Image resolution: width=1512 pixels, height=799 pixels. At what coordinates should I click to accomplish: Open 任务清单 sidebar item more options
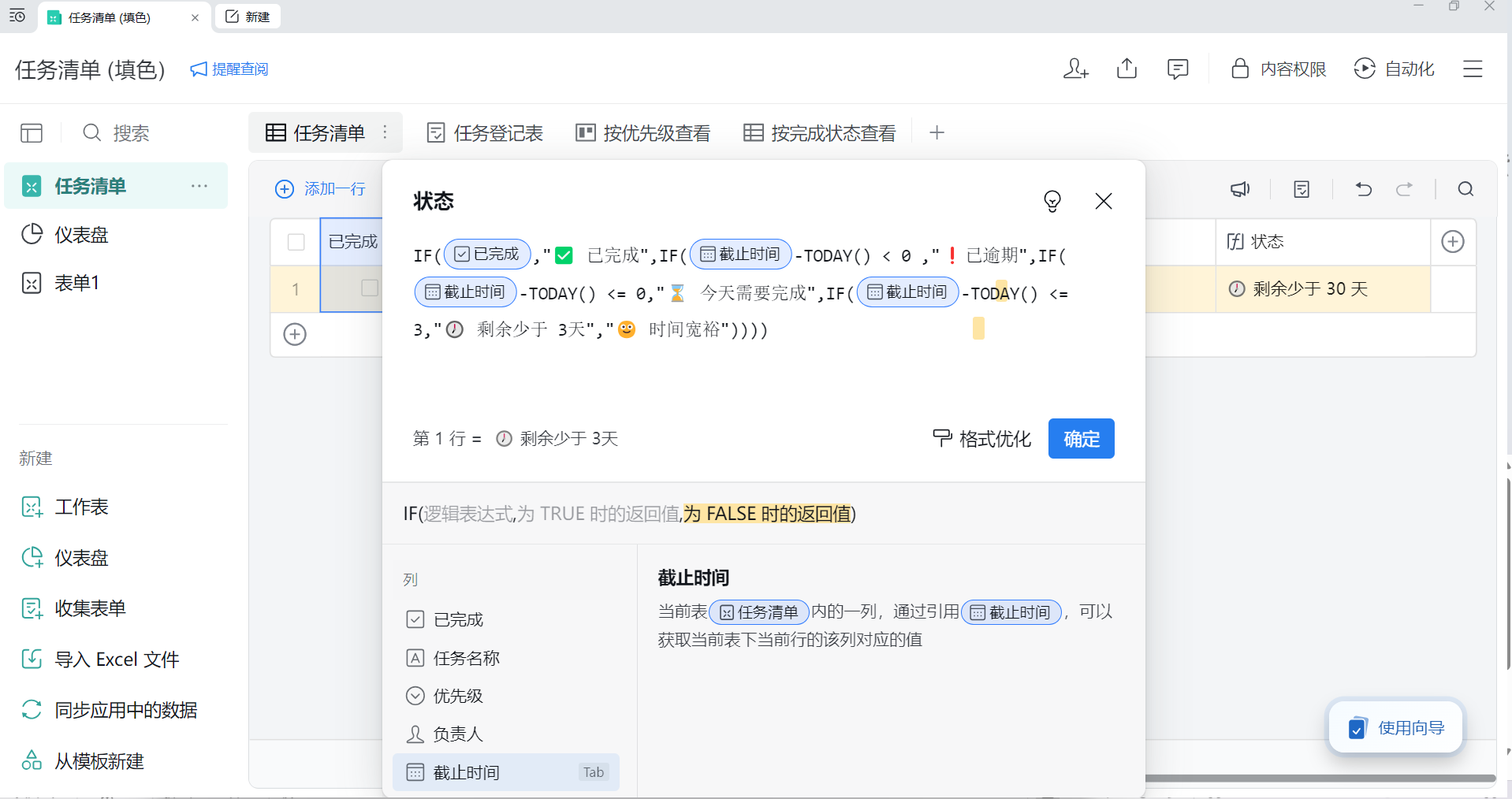[x=199, y=186]
